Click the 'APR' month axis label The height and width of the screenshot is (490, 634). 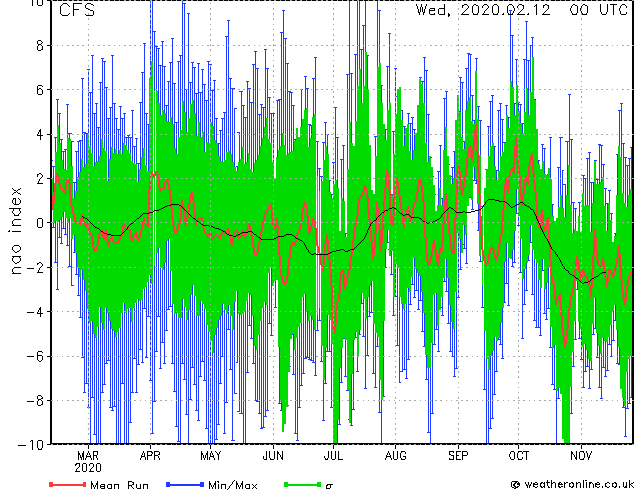pos(150,456)
